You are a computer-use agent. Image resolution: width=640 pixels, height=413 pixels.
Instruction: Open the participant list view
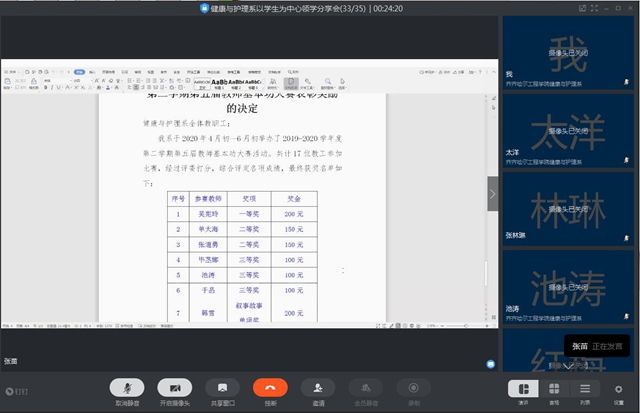click(586, 390)
